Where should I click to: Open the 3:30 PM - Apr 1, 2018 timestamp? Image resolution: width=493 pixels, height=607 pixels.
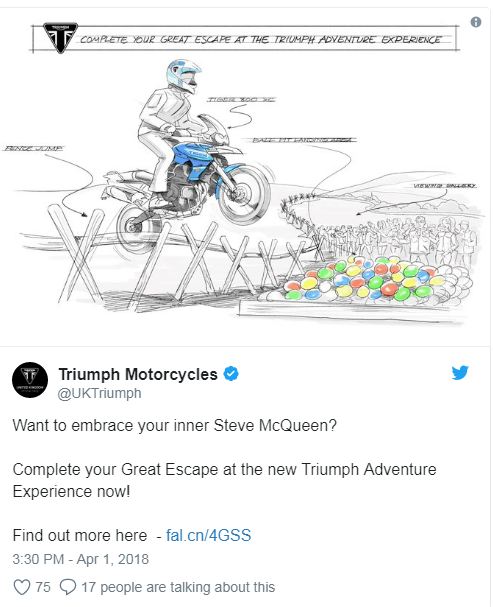(80, 559)
